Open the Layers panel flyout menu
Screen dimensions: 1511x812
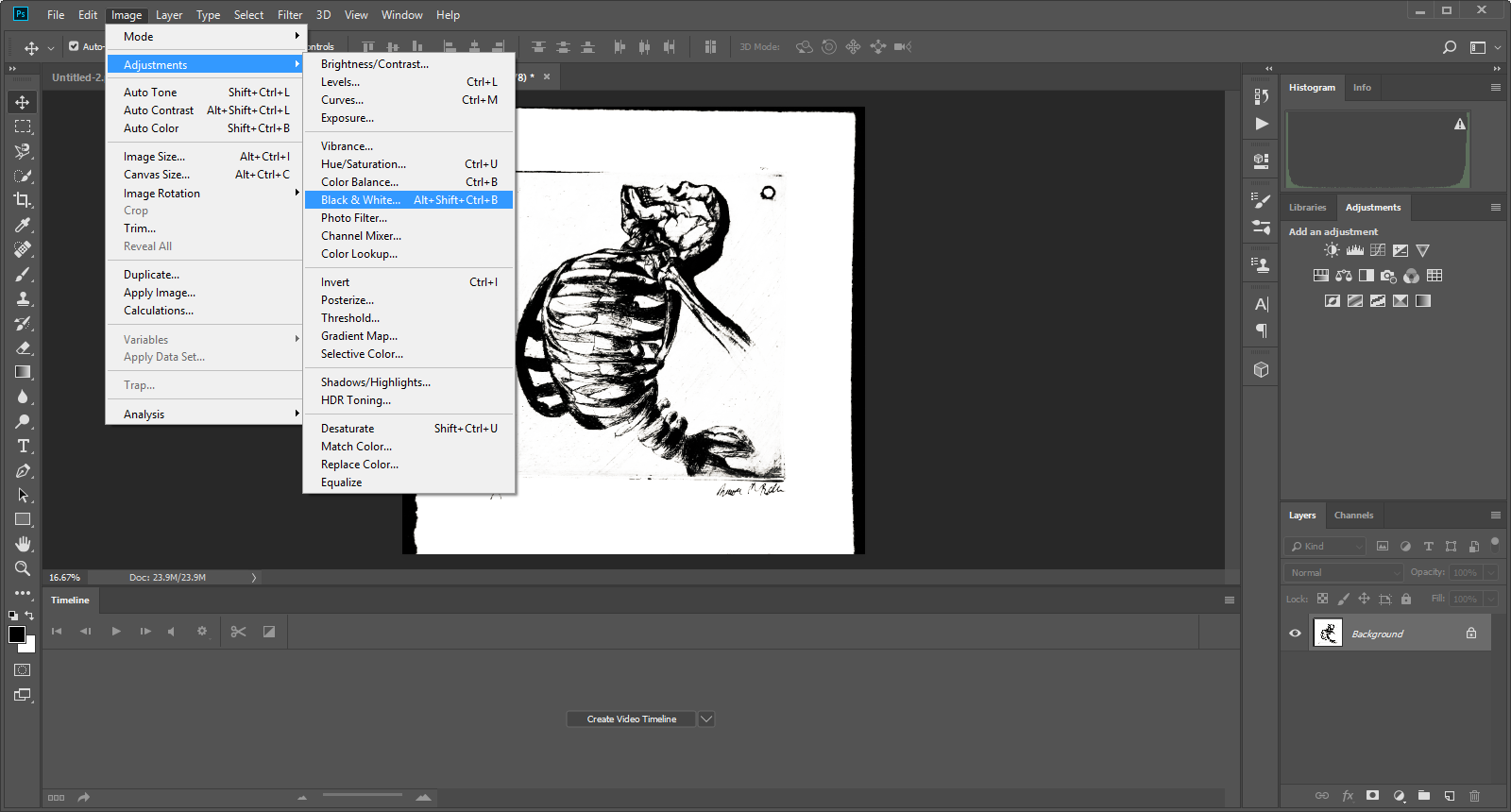pyautogui.click(x=1496, y=516)
